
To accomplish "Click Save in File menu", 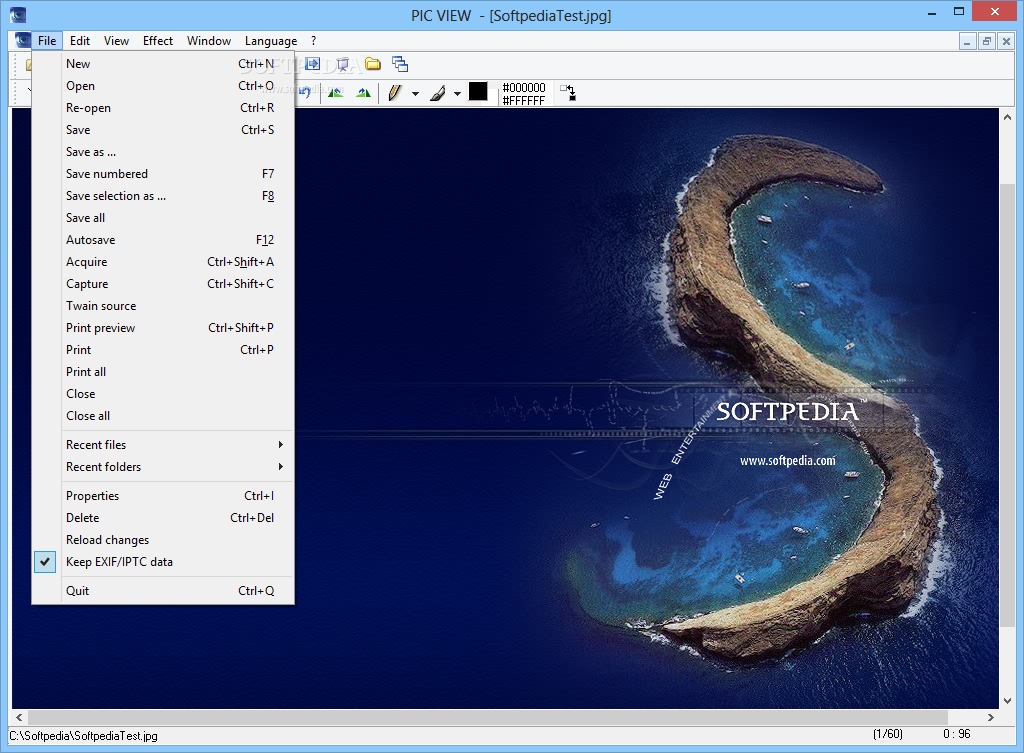I will point(163,130).
